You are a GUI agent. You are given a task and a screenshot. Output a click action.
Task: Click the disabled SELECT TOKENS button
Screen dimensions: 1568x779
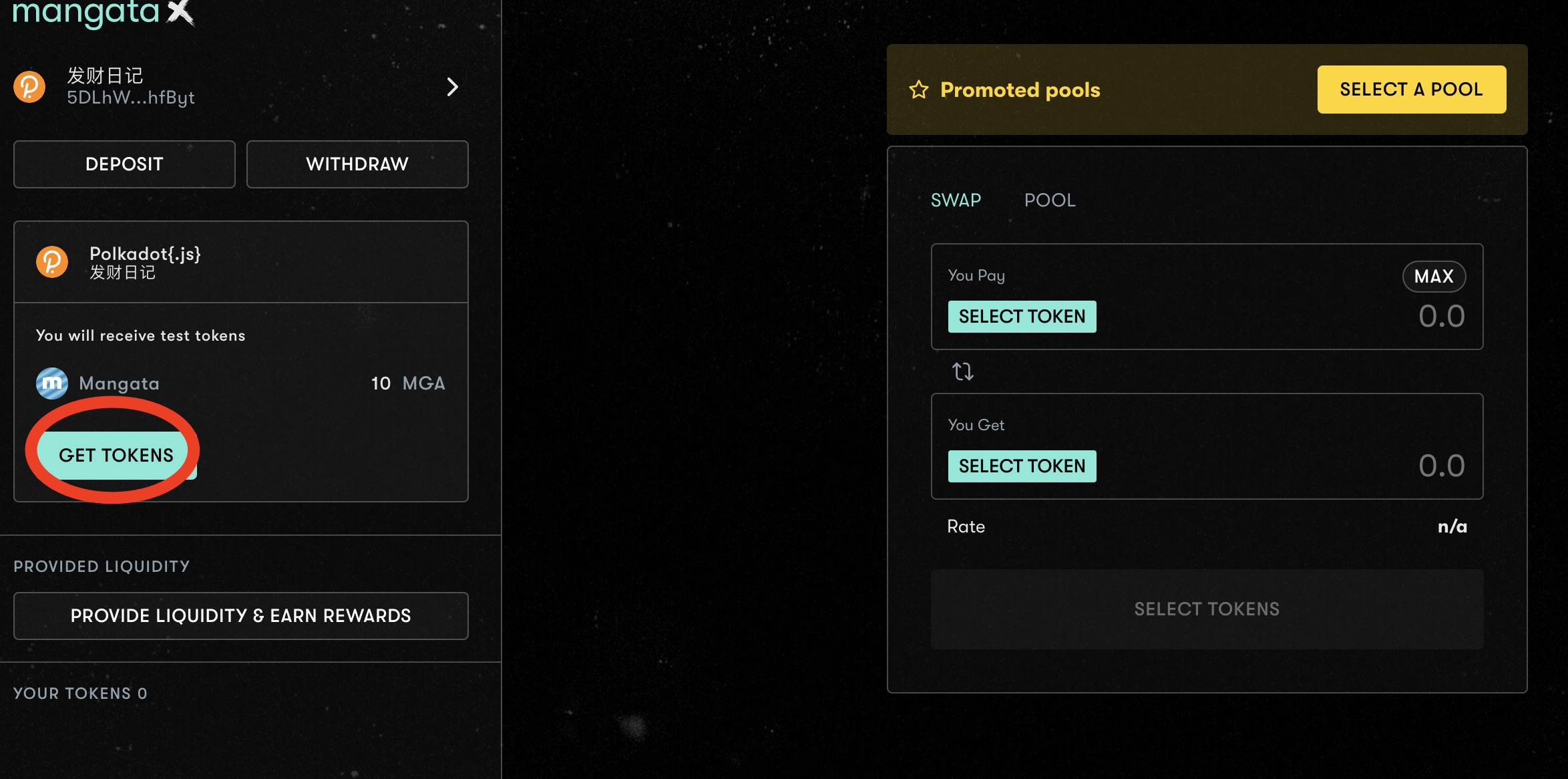(1207, 609)
